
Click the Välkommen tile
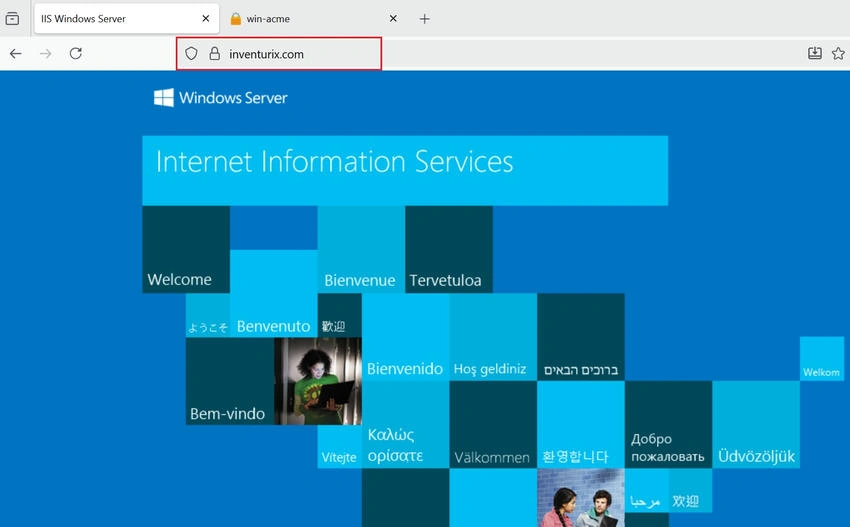pos(493,425)
